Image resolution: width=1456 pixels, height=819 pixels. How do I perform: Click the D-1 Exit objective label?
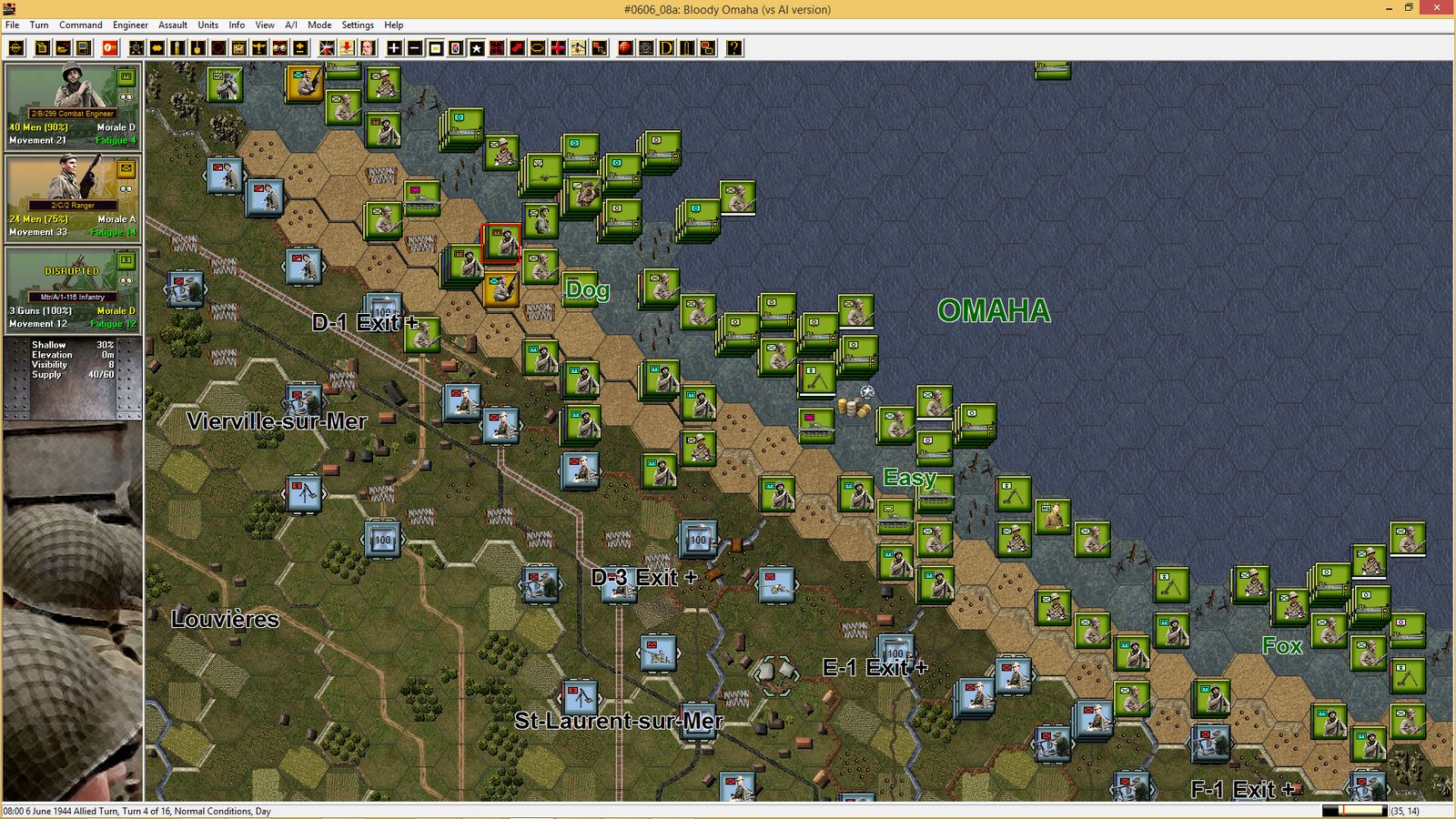pyautogui.click(x=365, y=322)
